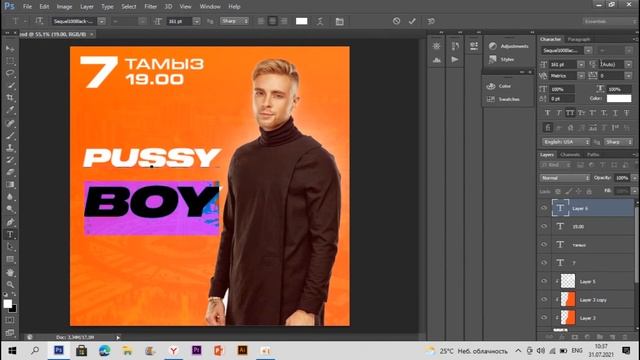The height and width of the screenshot is (360, 640).
Task: Toggle Quick Mask mode in toolbox
Action: (10, 320)
